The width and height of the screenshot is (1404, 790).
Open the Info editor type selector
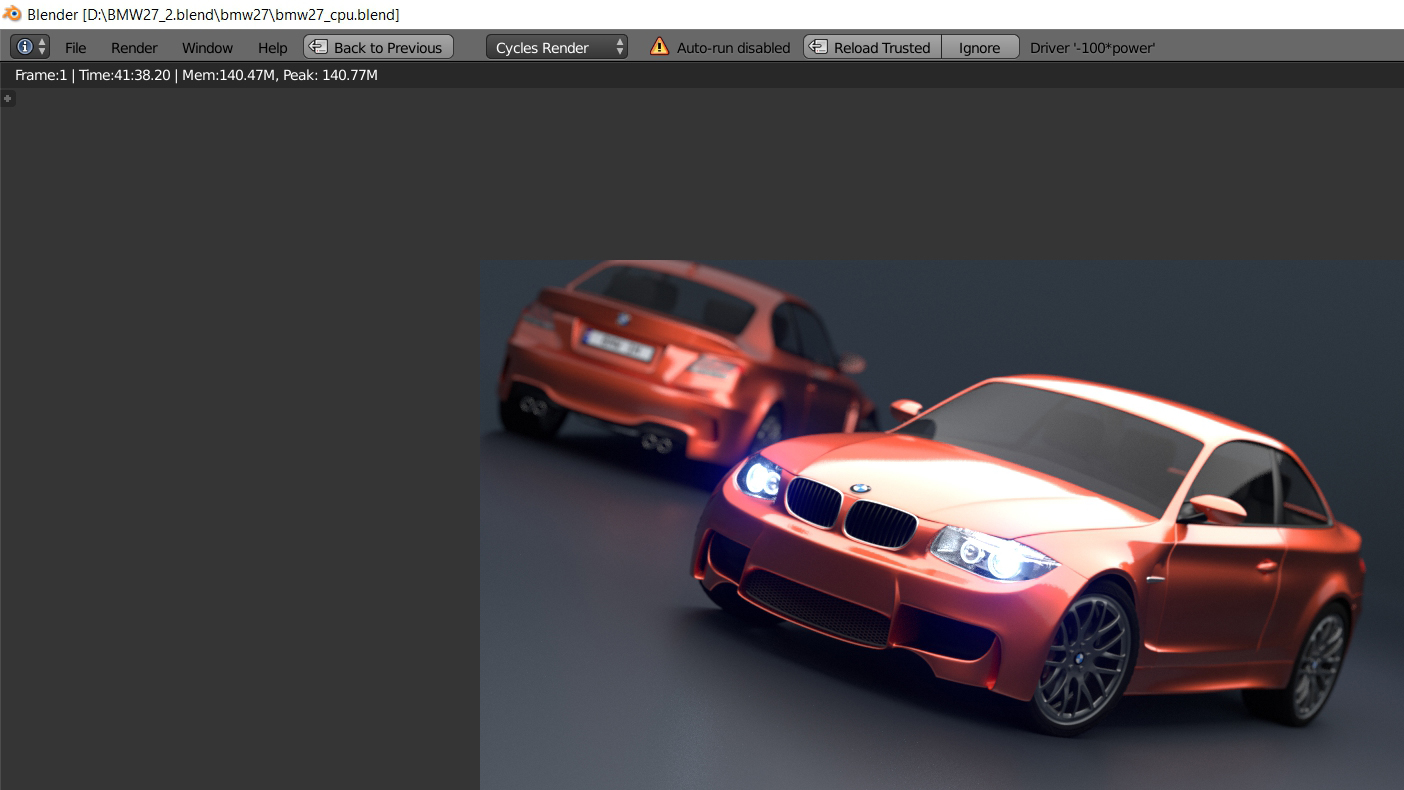30,47
